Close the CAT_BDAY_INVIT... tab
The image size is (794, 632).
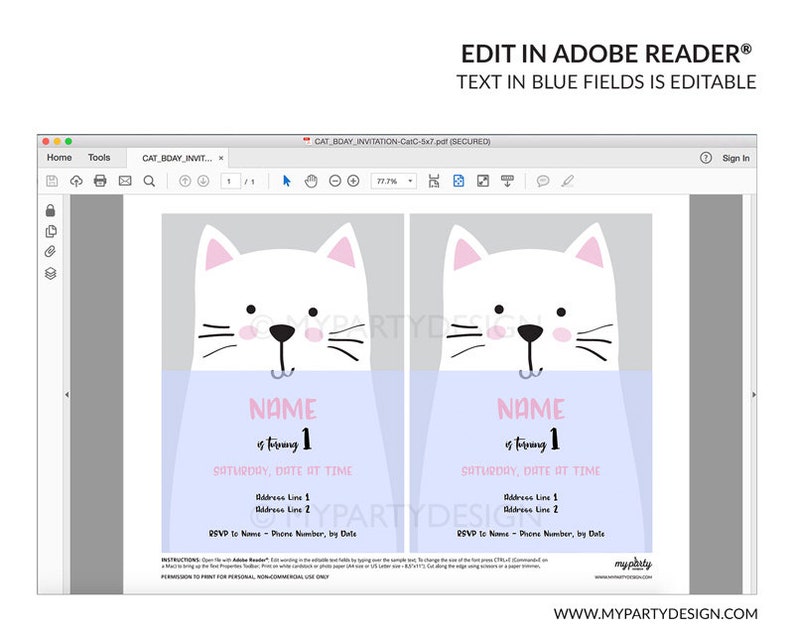(221, 158)
